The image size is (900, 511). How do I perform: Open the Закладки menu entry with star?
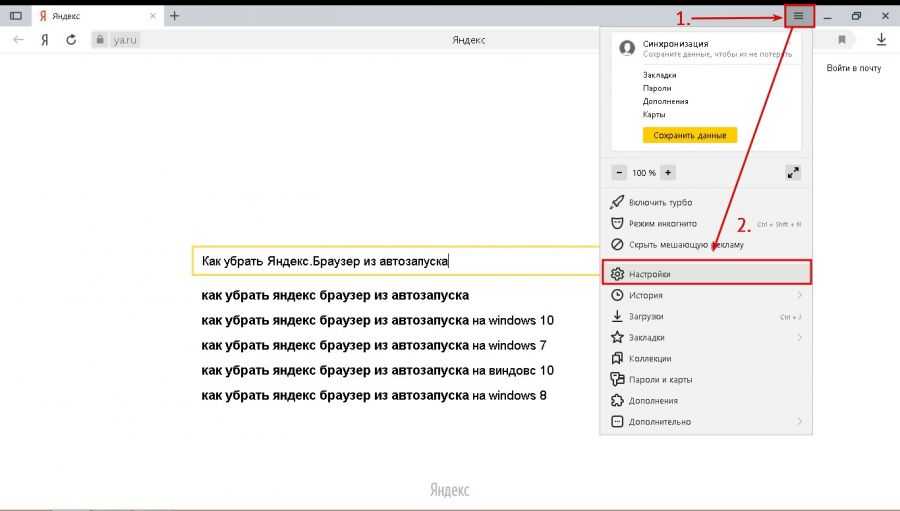(706, 338)
